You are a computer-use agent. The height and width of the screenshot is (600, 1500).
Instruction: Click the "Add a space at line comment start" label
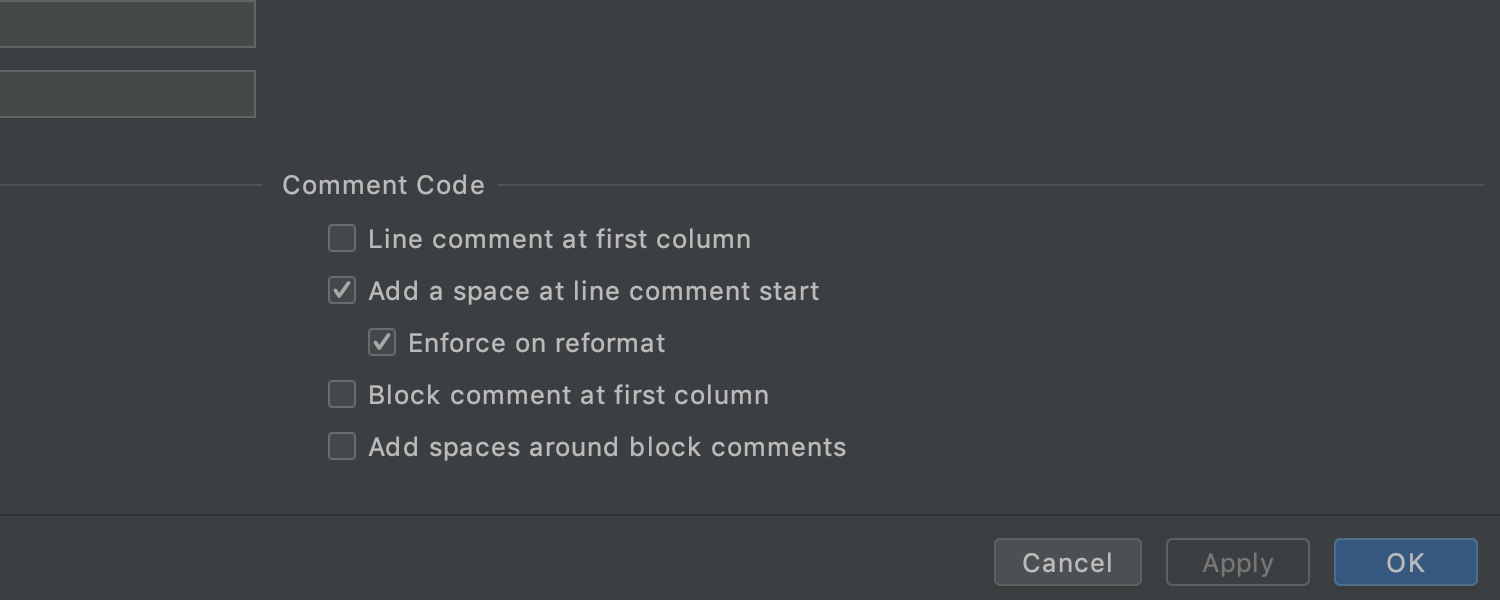593,291
